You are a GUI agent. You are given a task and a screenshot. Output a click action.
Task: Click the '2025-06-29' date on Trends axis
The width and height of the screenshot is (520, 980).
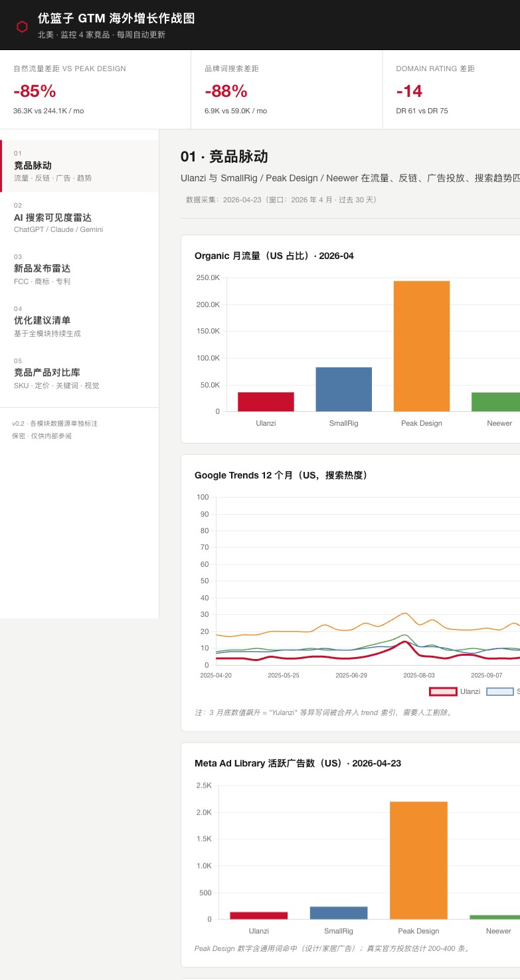click(351, 676)
